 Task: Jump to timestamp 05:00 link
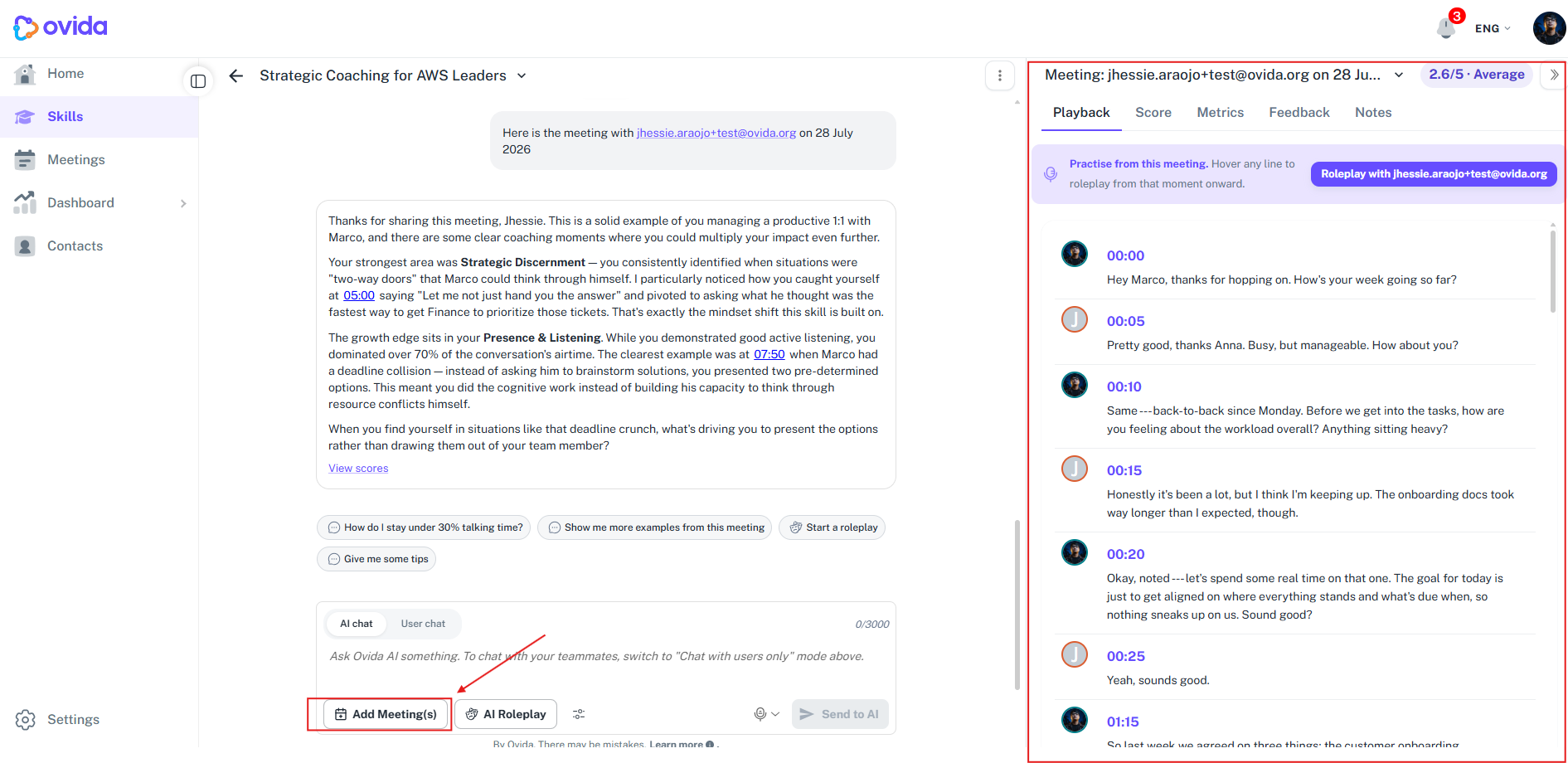pyautogui.click(x=359, y=295)
